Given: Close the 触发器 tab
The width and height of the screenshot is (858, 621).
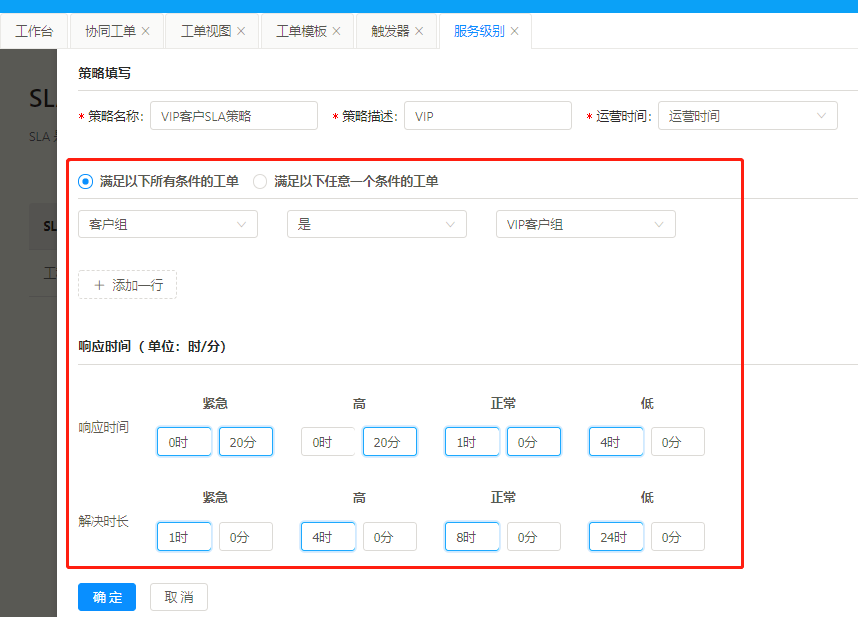Looking at the screenshot, I should pos(420,31).
